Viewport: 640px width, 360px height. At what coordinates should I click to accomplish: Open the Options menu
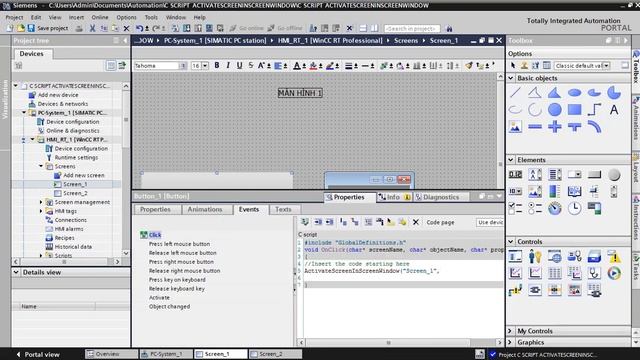coord(126,17)
